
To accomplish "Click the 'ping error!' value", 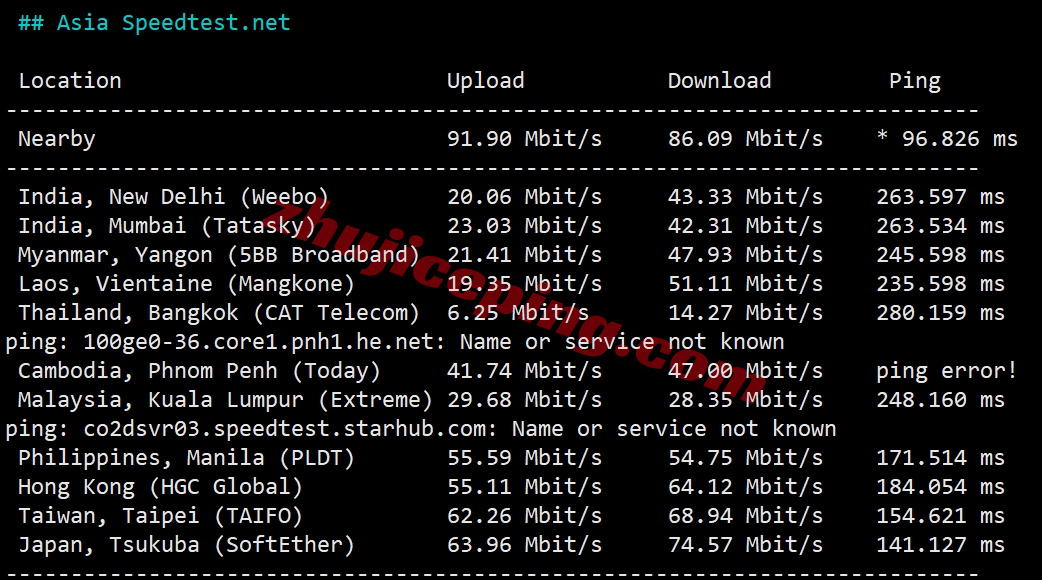I will point(946,371).
